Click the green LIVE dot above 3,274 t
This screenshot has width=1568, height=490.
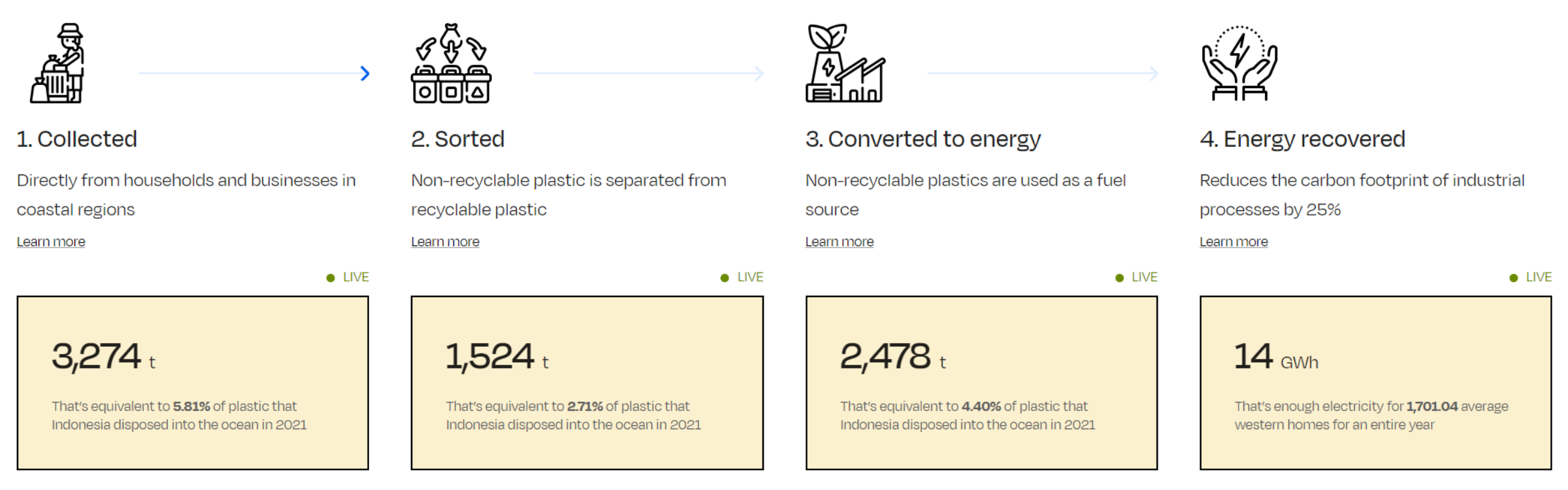(x=331, y=278)
